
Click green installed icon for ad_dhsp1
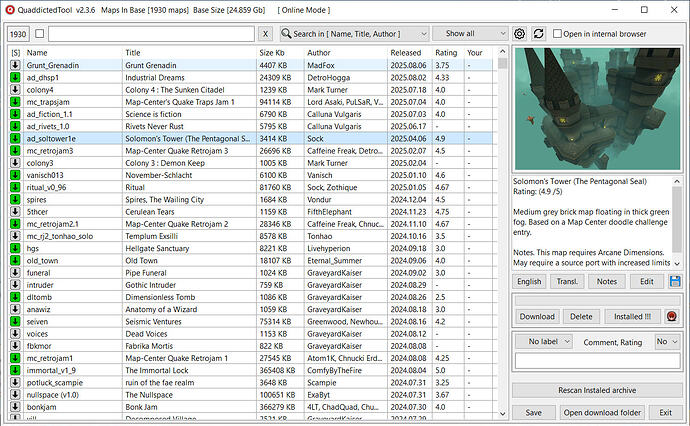tap(15, 77)
